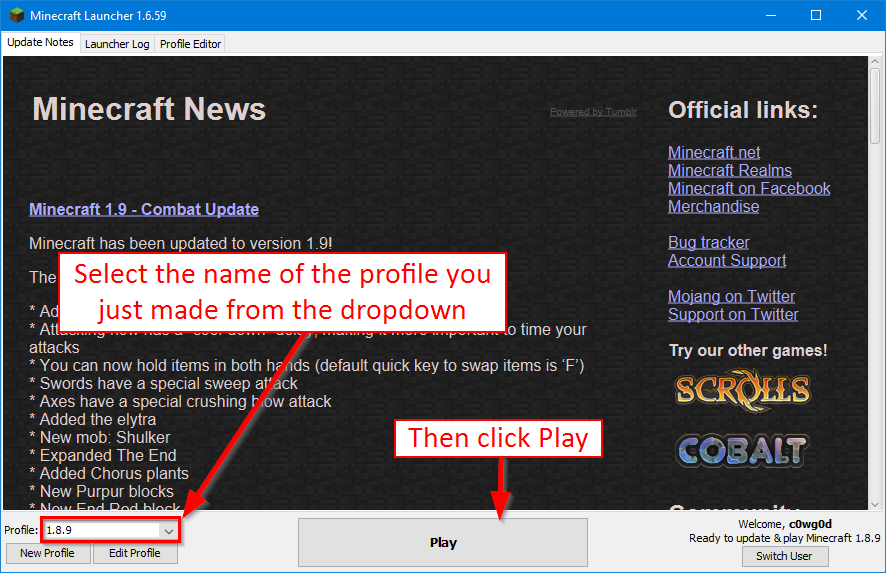Screen dimensions: 886x573
Task: Click the '* Expanded The End' line
Action: tap(103, 456)
